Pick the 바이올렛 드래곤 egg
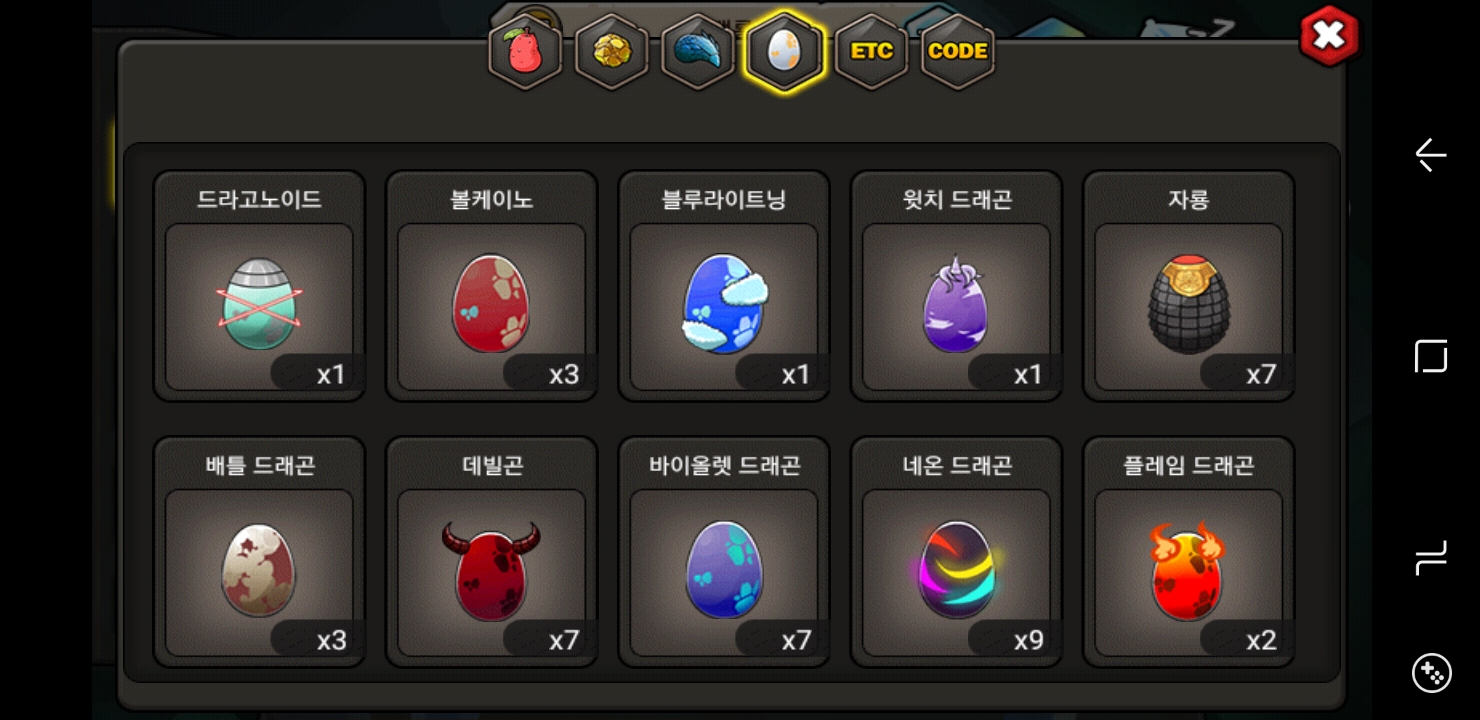Viewport: 1480px width, 720px height. [x=724, y=552]
